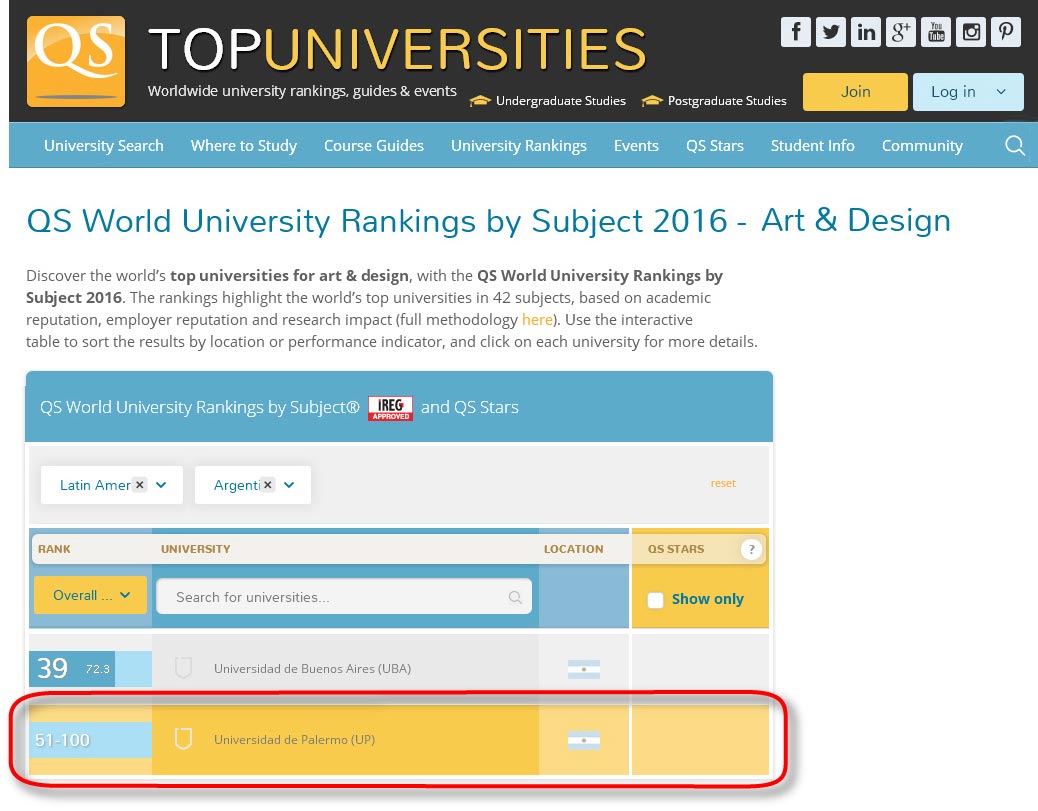
Task: Open Universidad de Buenos Aires (UBA)
Action: point(312,669)
